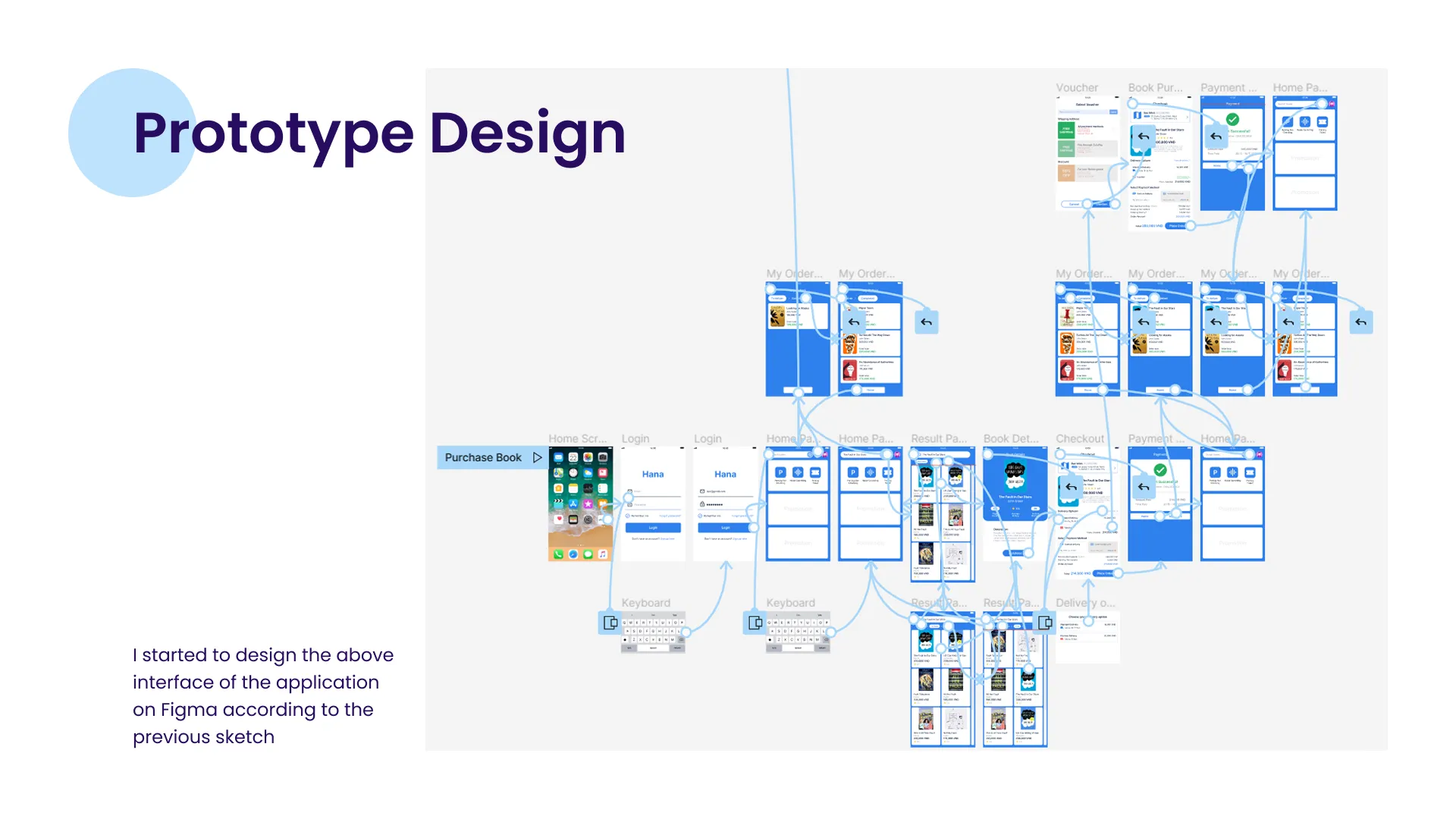Toggle Remember me checkbox on second Login frame
The image size is (1456, 819).
click(x=700, y=516)
